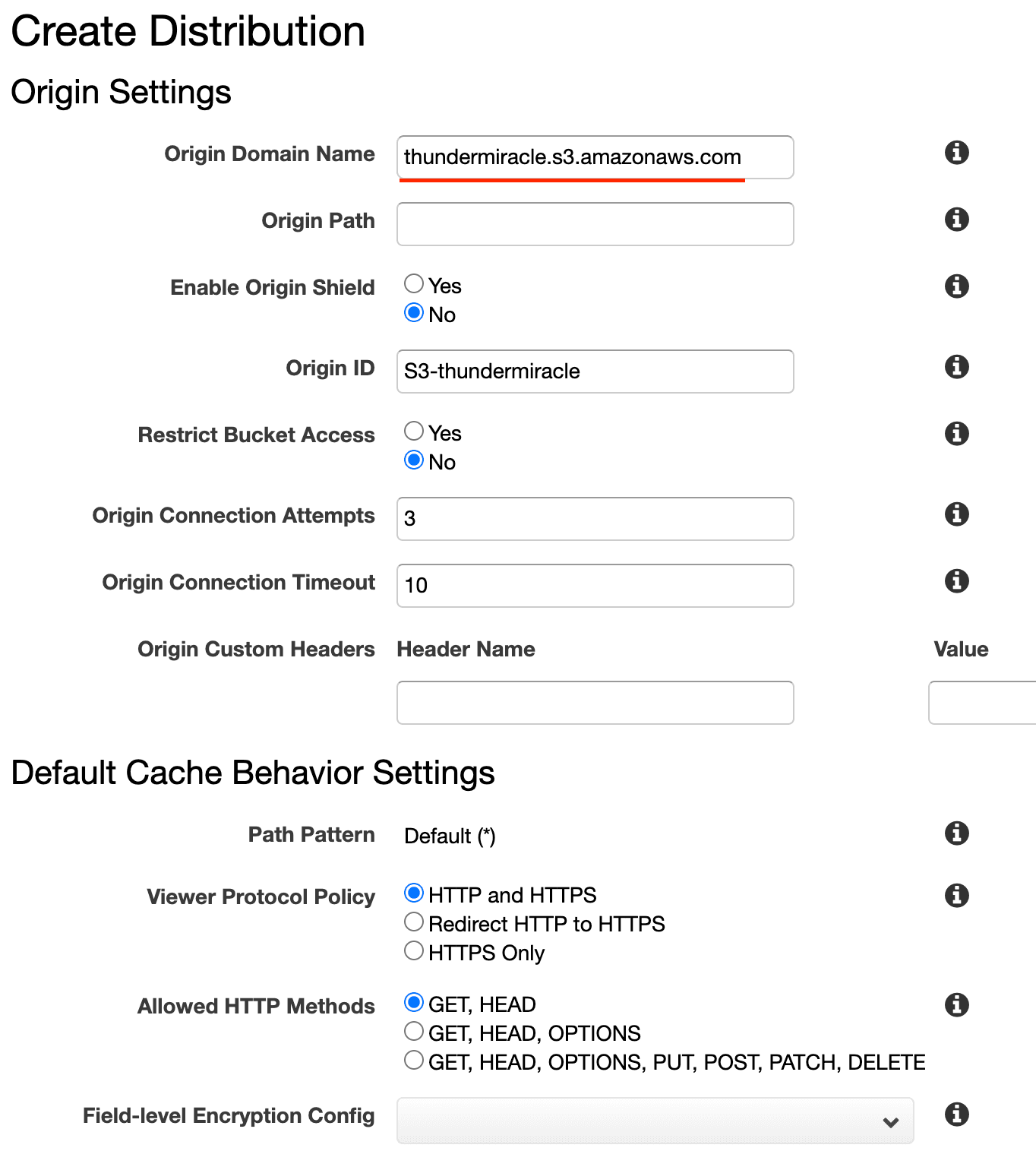View Origin Connection Attempts info

tap(956, 514)
